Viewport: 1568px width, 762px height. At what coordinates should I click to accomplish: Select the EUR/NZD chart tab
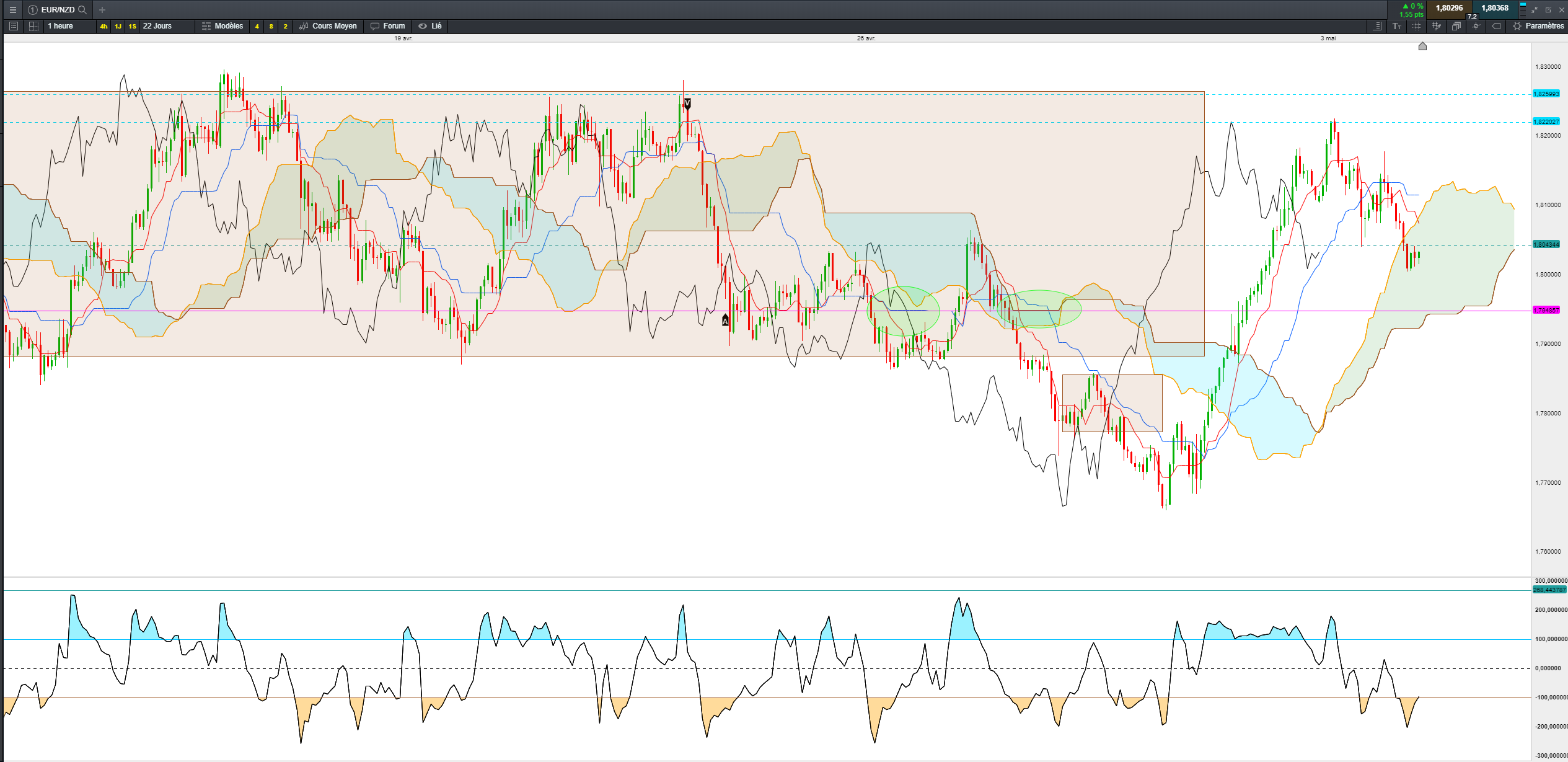[58, 10]
